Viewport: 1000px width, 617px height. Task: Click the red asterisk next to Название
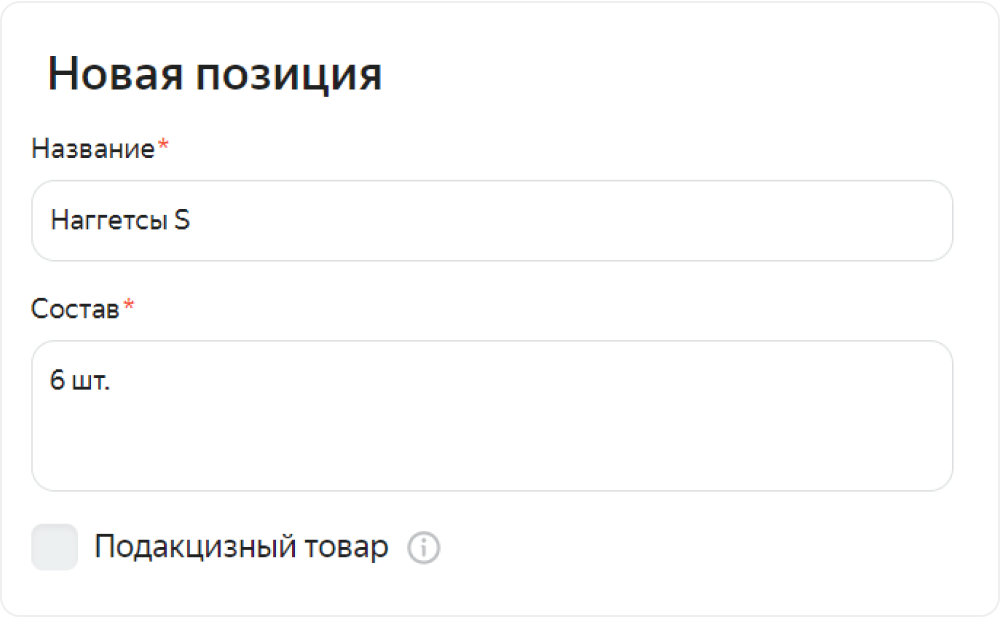[x=163, y=145]
